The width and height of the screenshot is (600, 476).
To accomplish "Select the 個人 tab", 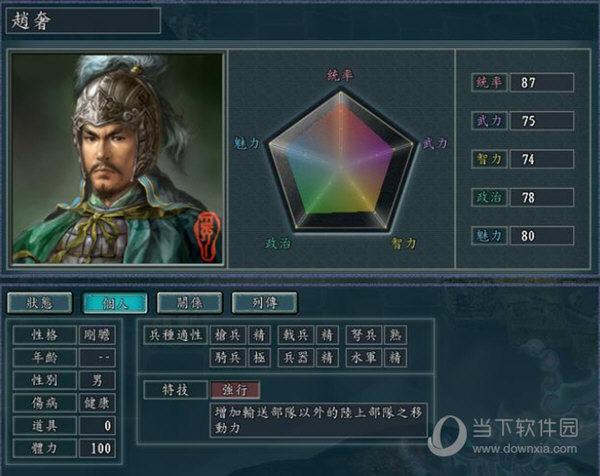I will tap(115, 303).
